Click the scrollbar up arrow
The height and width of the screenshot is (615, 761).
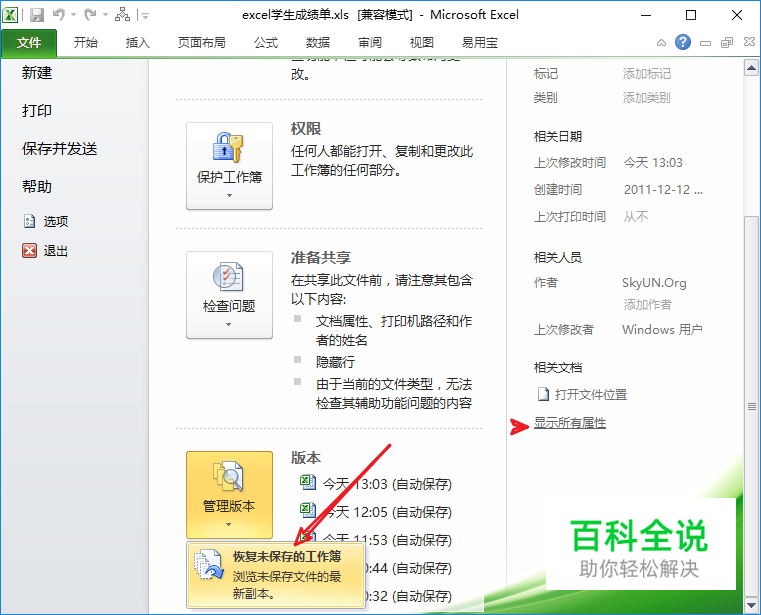[x=751, y=68]
